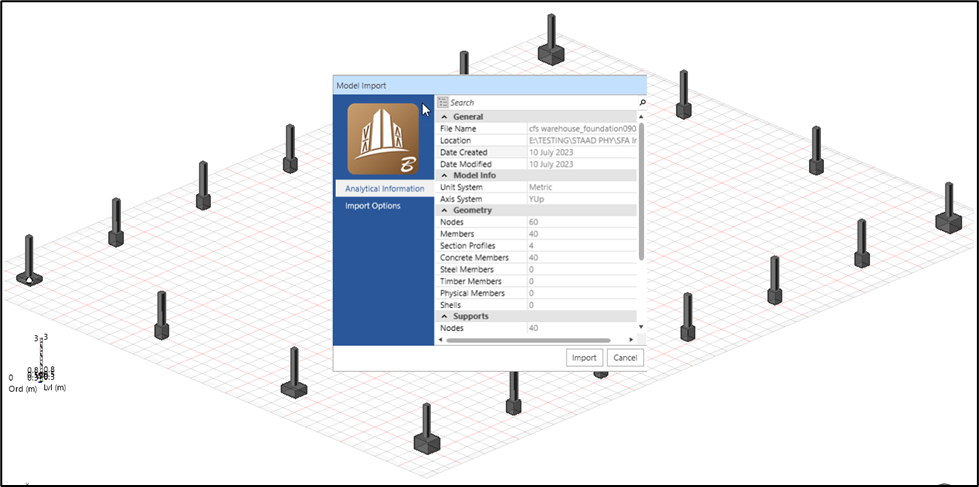The image size is (979, 487).
Task: Click the vertical scrollbar down arrow
Action: pos(641,327)
